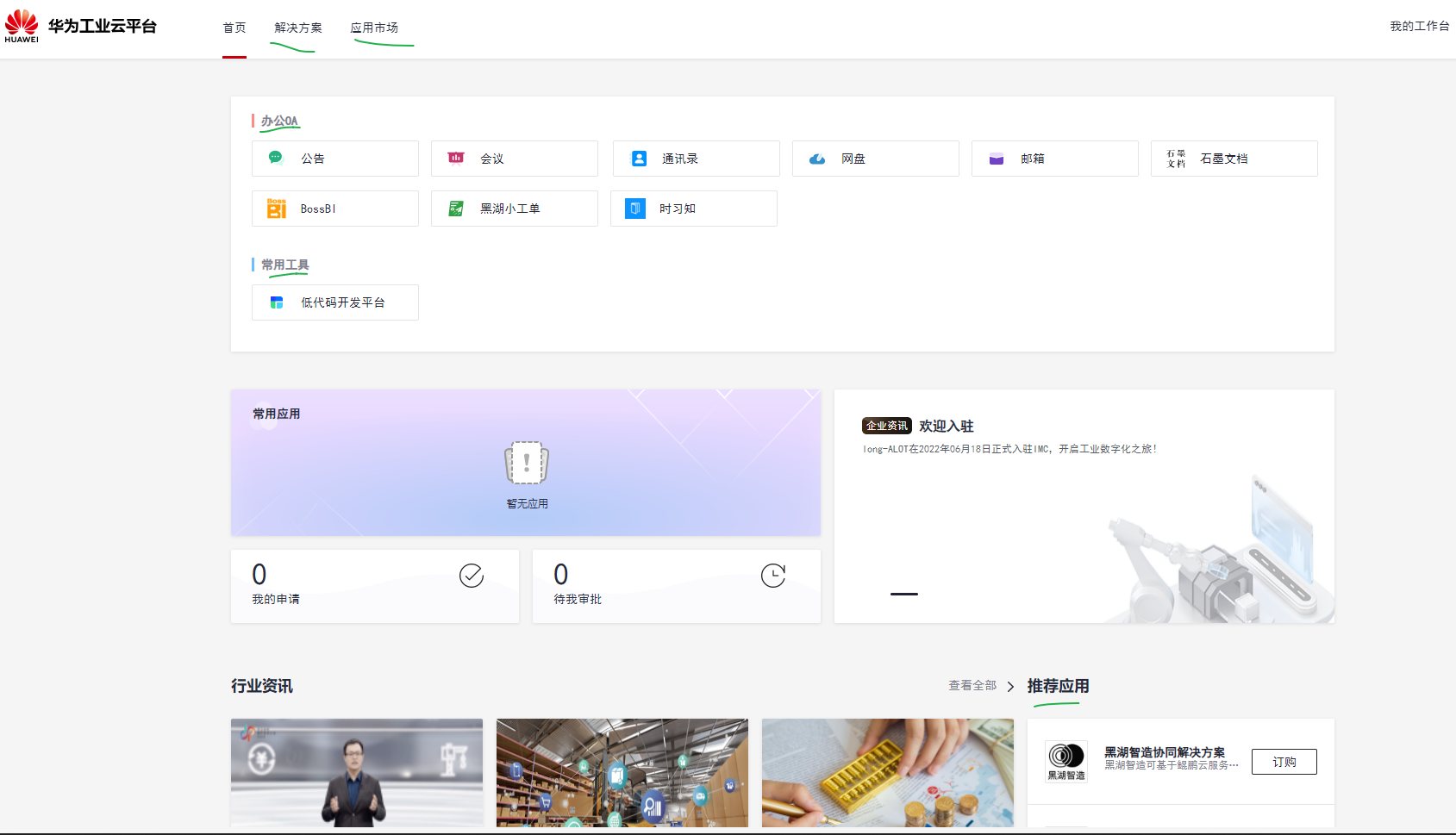This screenshot has width=1456, height=835.
Task: Open the gold abacus news thumbnail
Action: click(888, 773)
